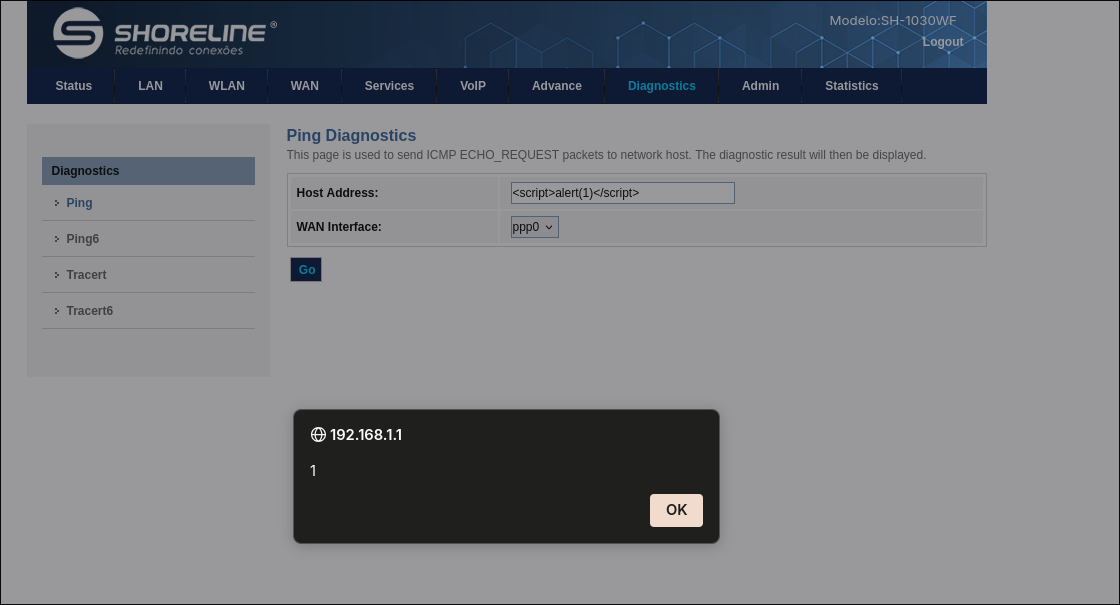
Task: Open the Services tab
Action: (389, 86)
